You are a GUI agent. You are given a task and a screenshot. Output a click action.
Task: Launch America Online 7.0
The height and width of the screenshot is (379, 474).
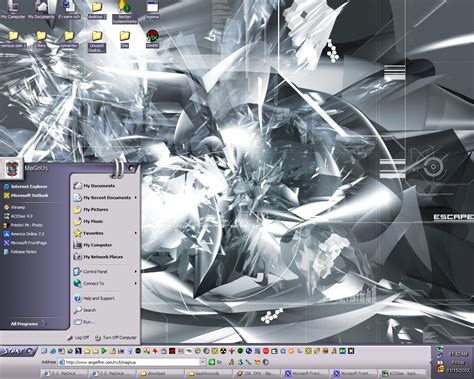(24, 234)
